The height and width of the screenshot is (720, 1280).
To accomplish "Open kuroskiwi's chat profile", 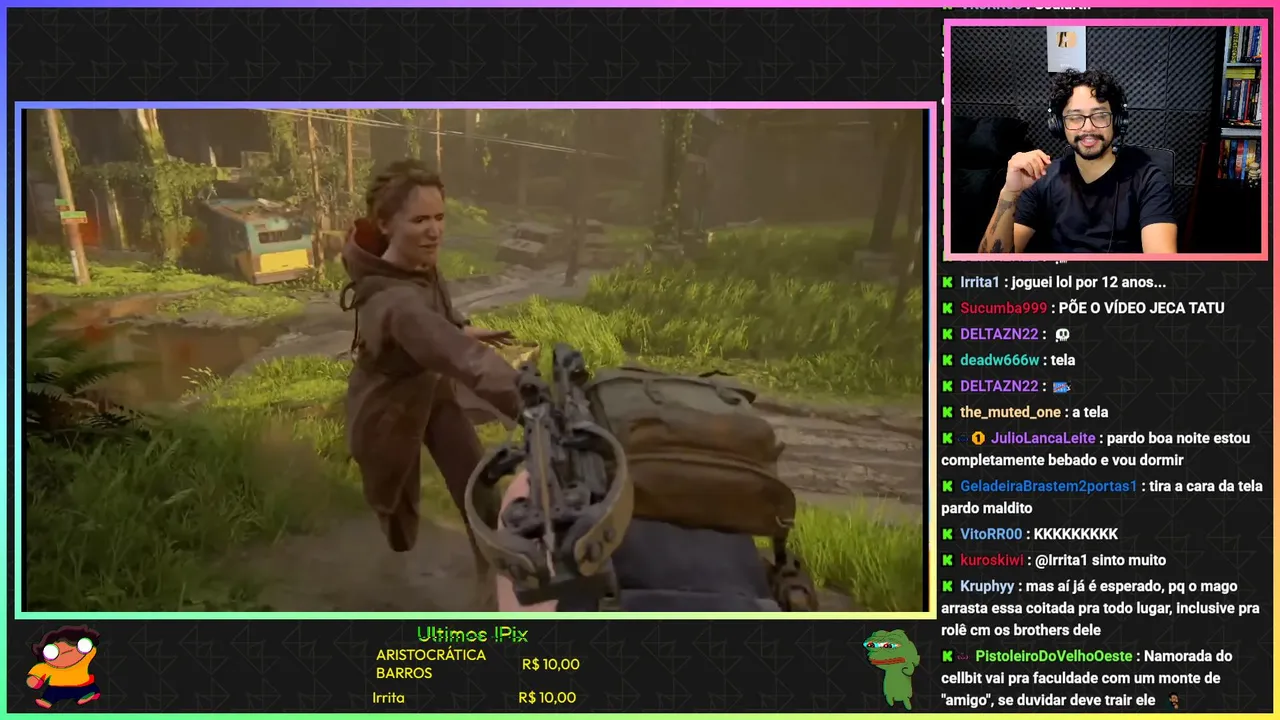I will coord(993,560).
